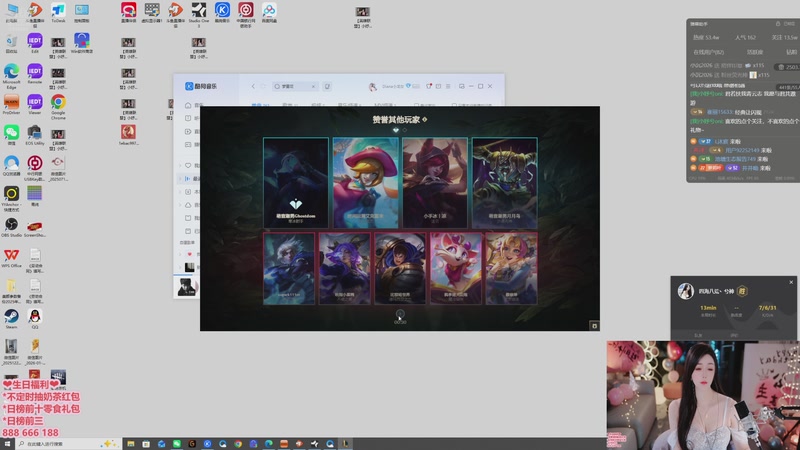Click into the Kugou search box

coord(295,86)
